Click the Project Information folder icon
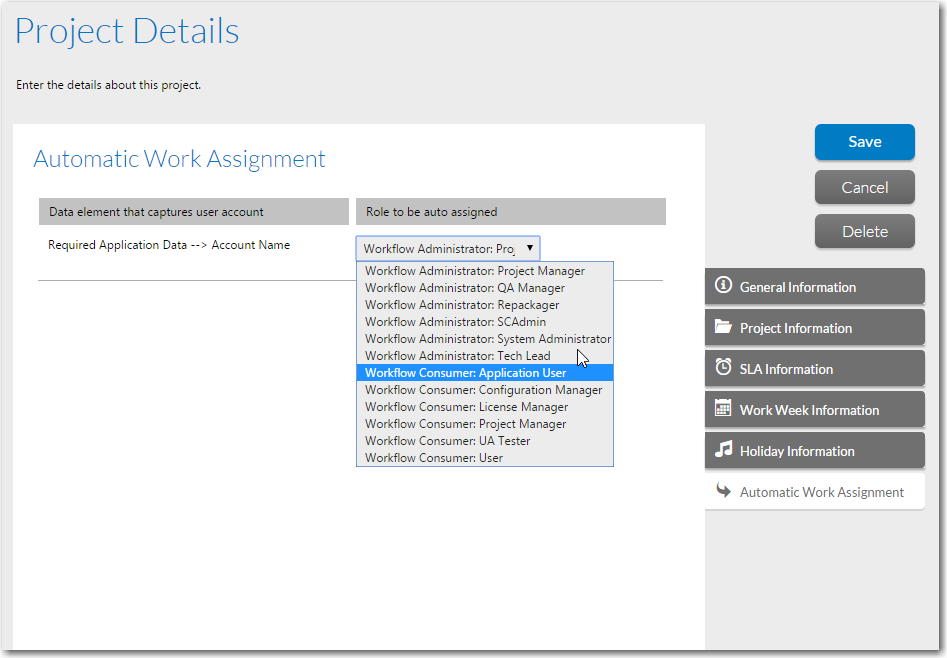Screen dimensions: 947x658 [x=723, y=327]
